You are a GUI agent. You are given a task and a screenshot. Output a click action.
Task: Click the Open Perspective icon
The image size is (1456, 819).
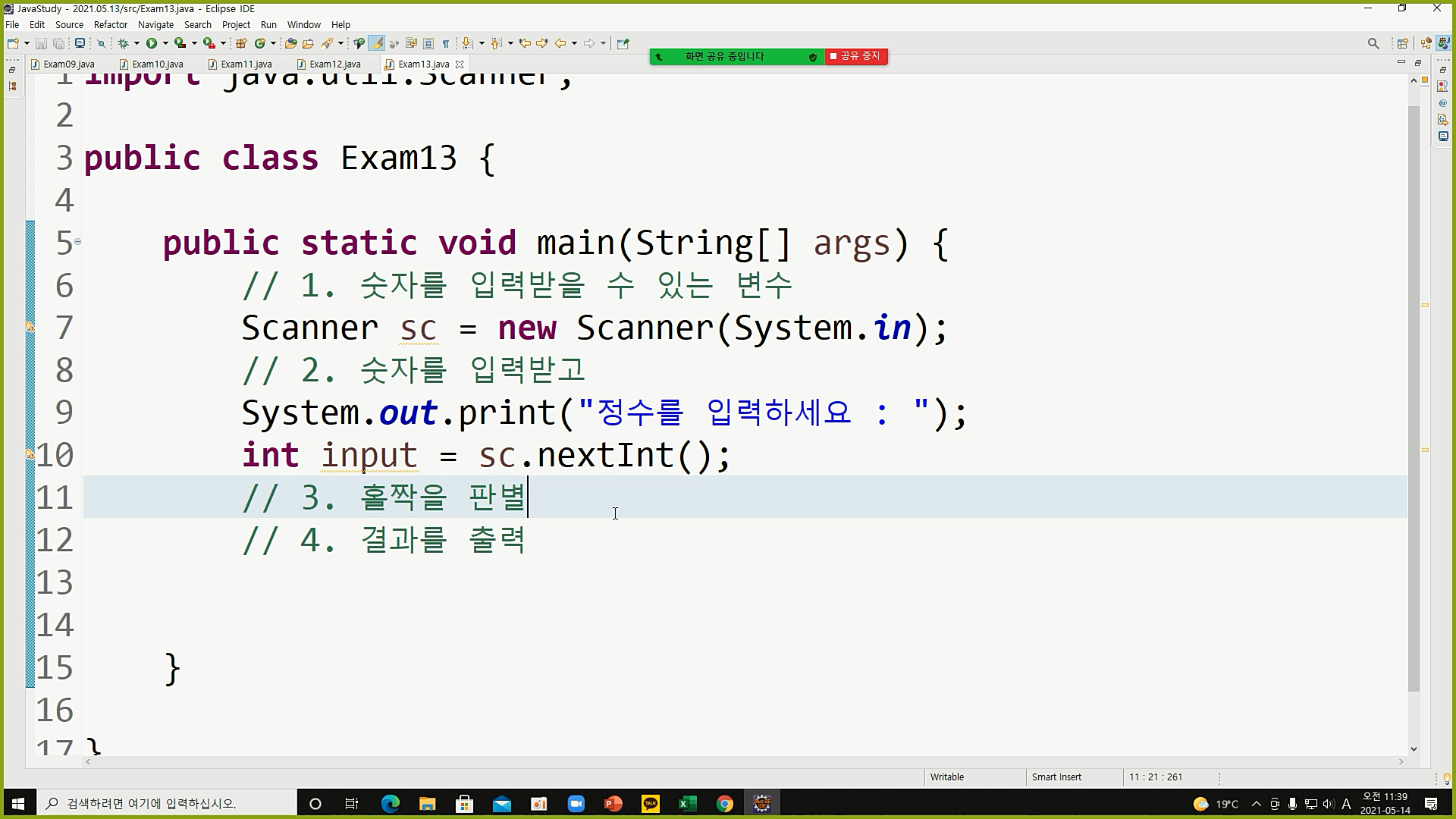coord(1402,43)
